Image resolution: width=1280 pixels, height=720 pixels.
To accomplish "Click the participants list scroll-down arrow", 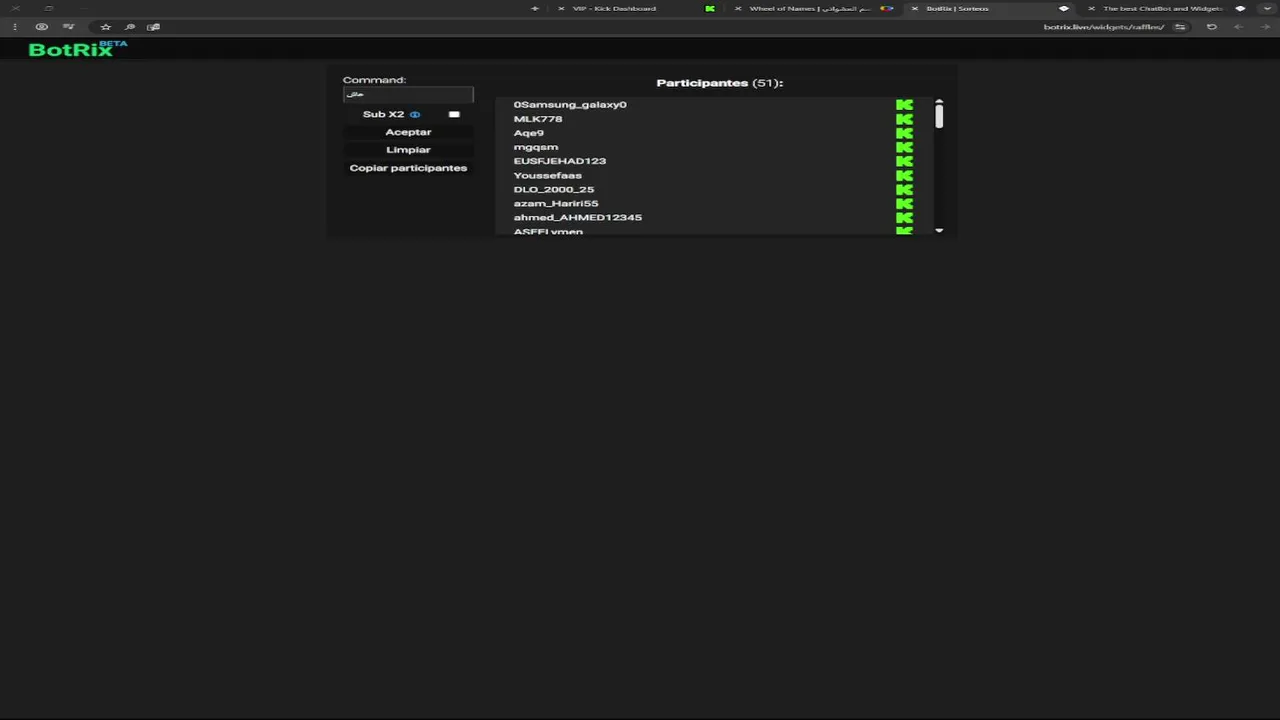I will pyautogui.click(x=939, y=231).
